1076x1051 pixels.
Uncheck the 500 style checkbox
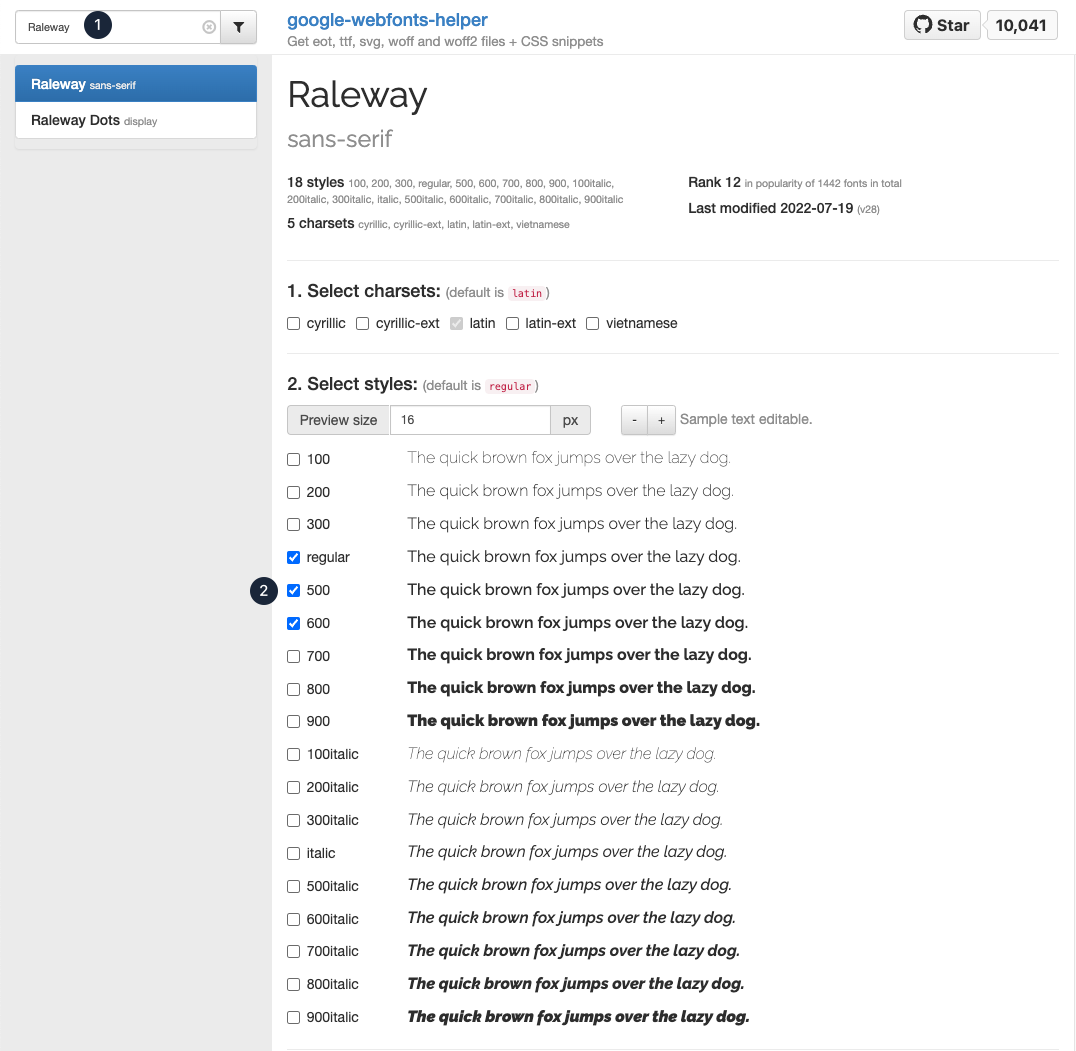[294, 591]
